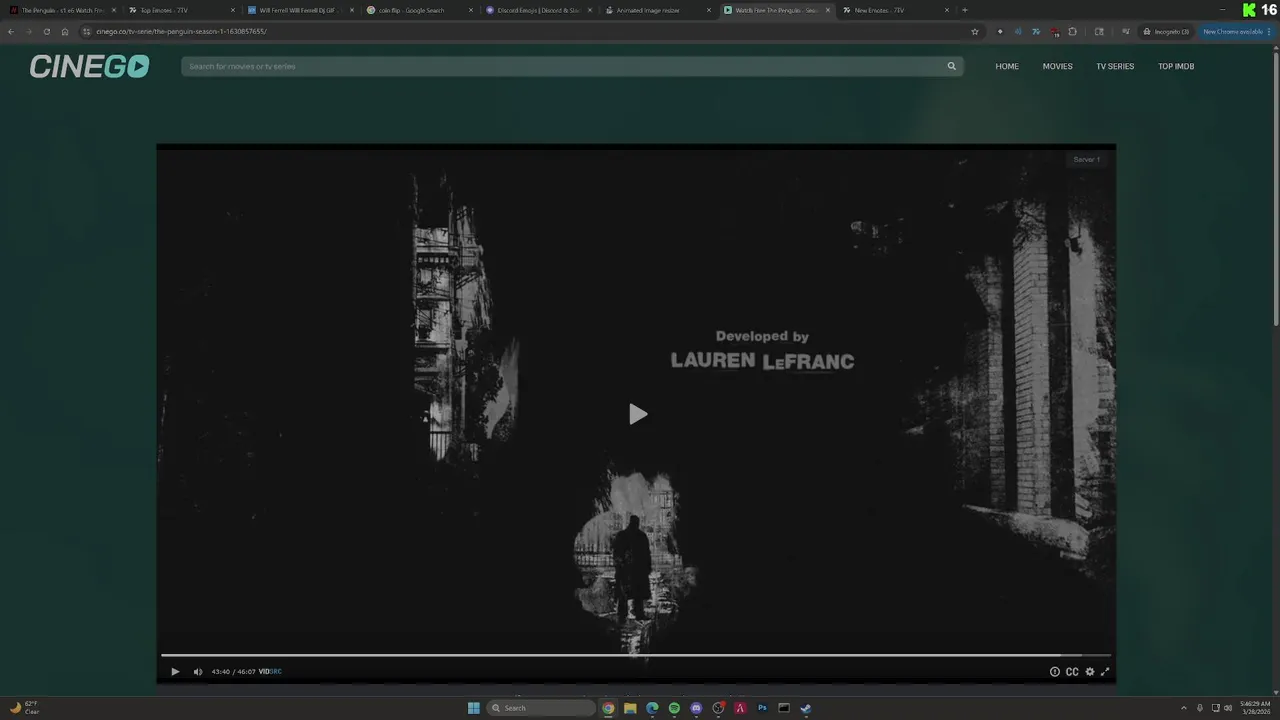Click the taskbar Search box
The image size is (1280, 720).
542,708
